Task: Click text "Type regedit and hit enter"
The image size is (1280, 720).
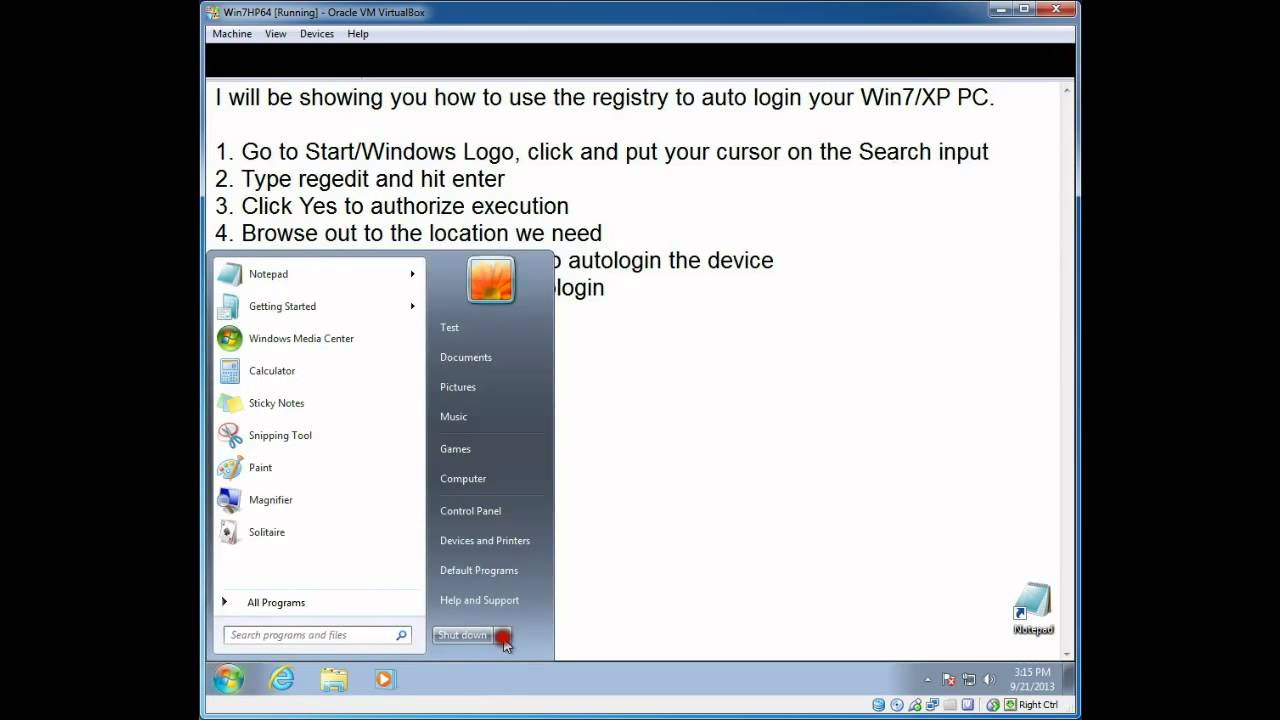Action: (x=373, y=179)
